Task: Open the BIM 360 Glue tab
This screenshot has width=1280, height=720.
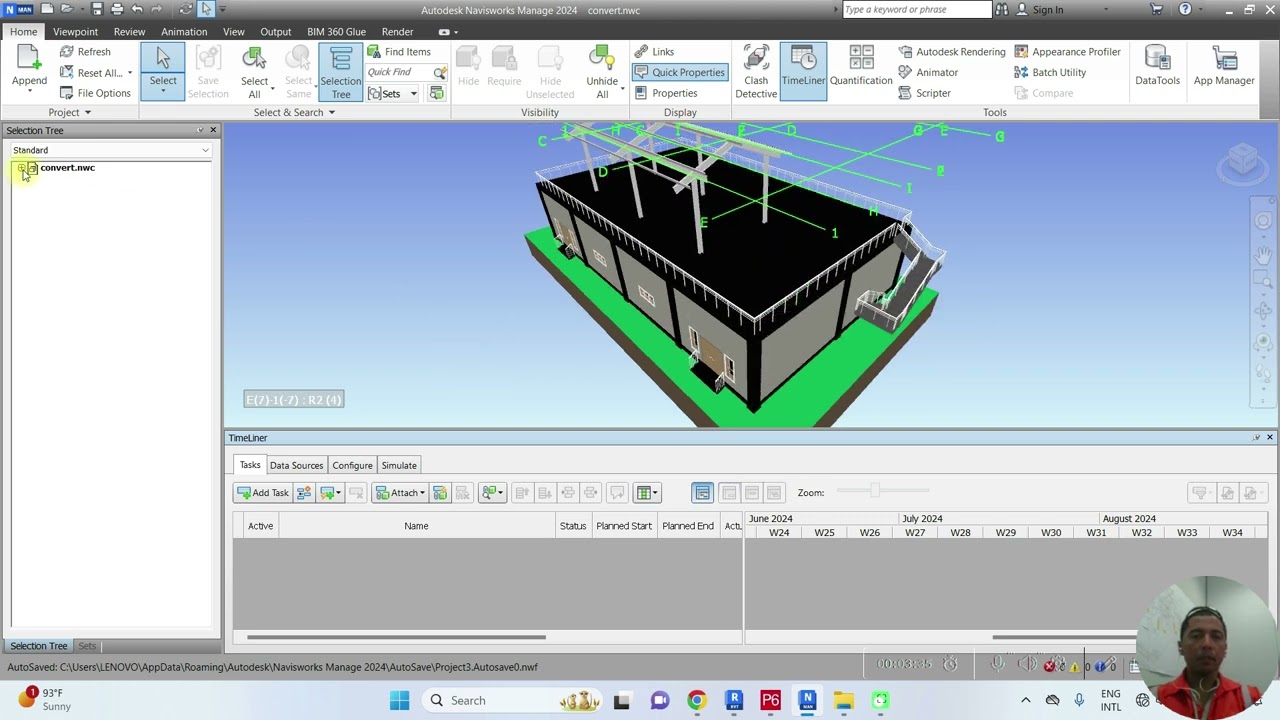Action: (x=336, y=32)
